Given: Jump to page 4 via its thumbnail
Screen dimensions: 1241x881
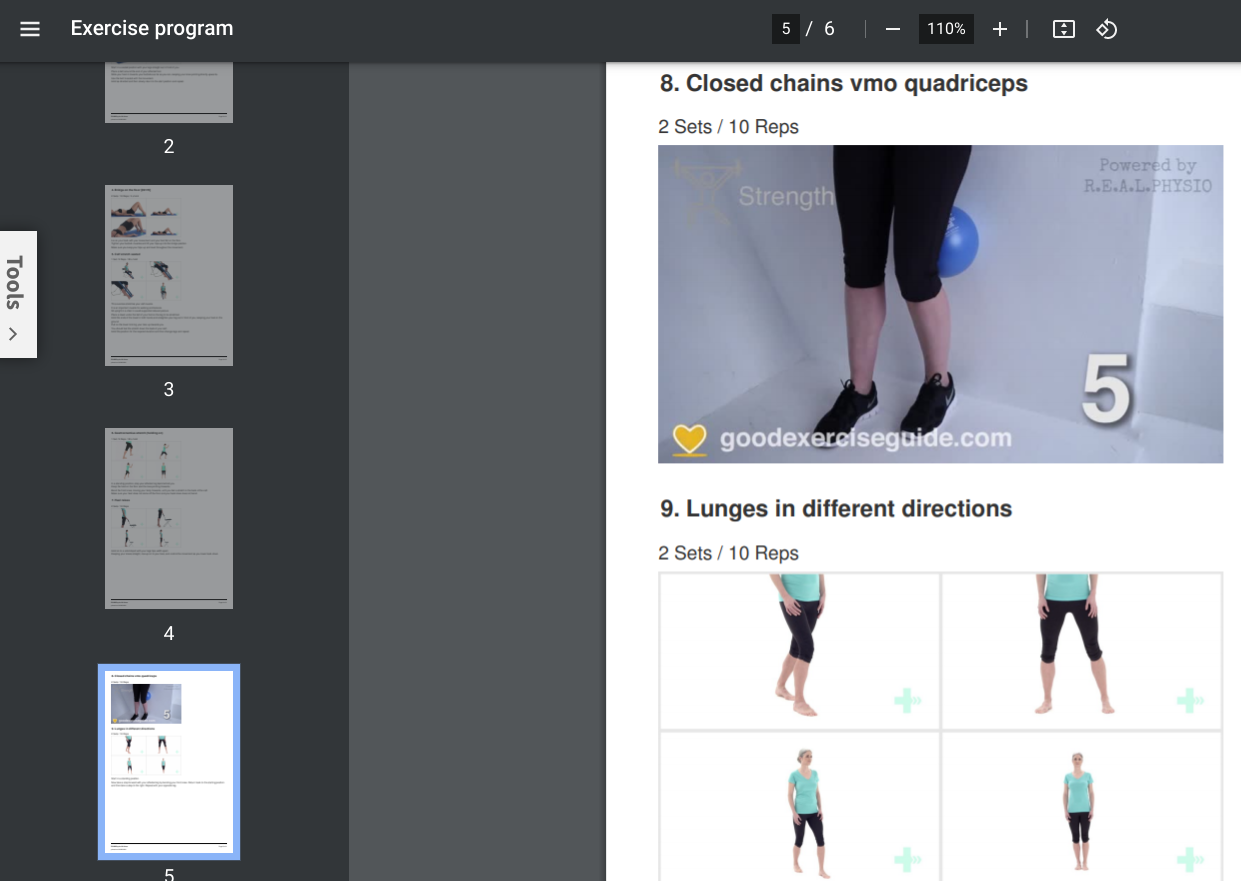Looking at the screenshot, I should pyautogui.click(x=168, y=518).
